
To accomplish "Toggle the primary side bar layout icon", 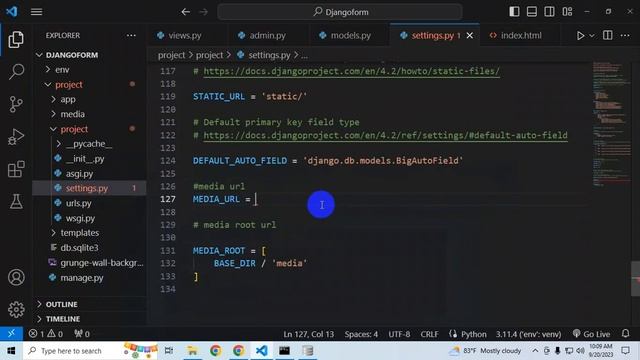I will pos(514,11).
